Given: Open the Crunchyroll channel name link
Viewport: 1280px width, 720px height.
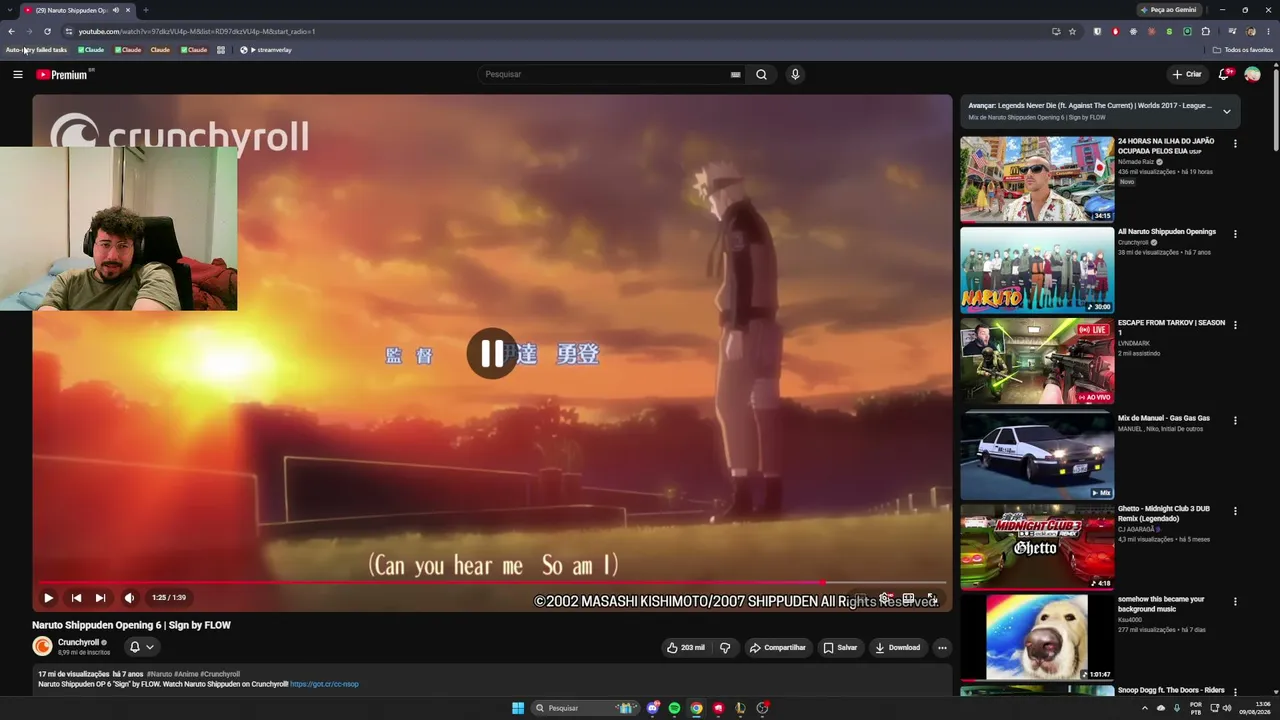Looking at the screenshot, I should [x=78, y=642].
